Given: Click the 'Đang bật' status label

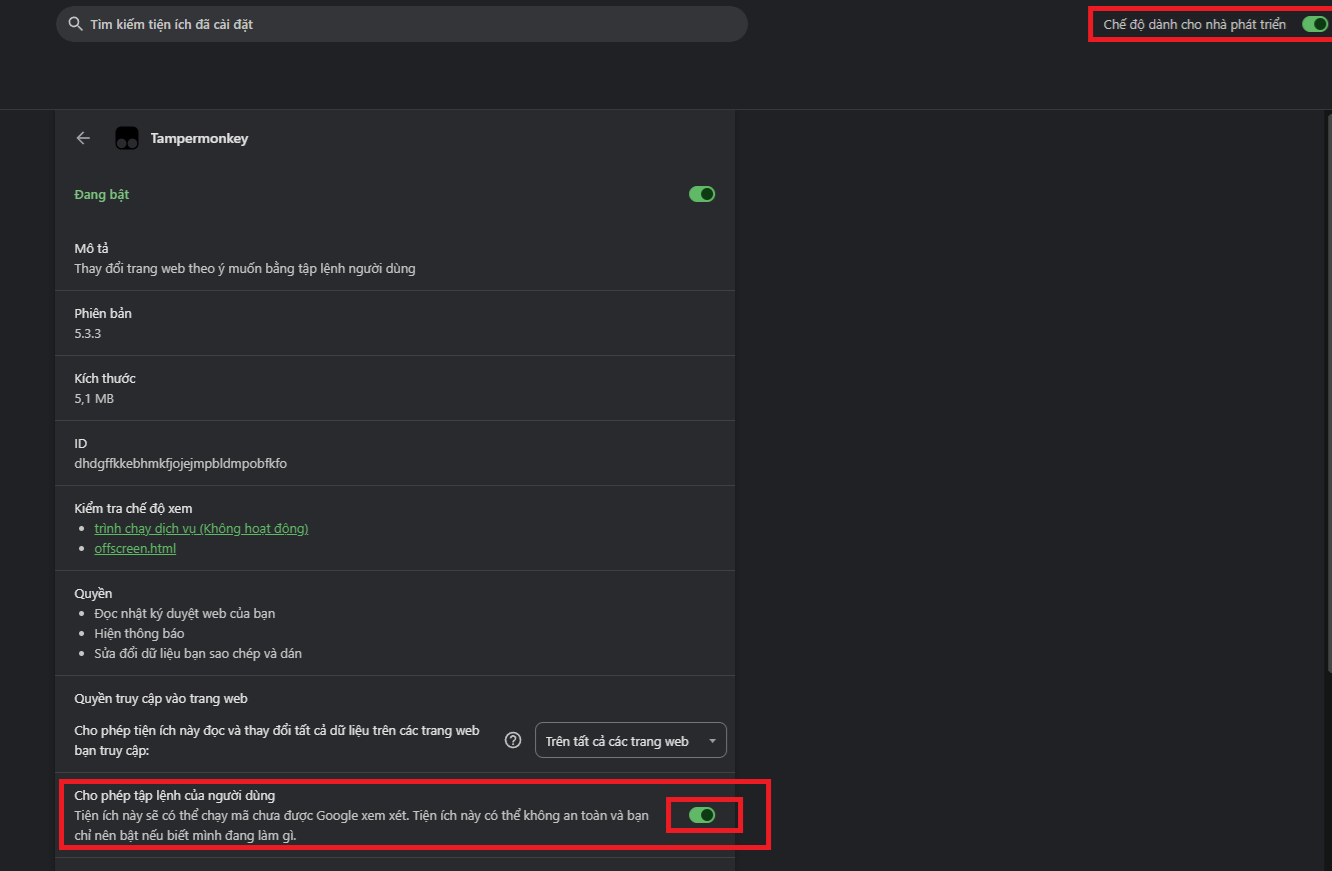Looking at the screenshot, I should pos(102,194).
